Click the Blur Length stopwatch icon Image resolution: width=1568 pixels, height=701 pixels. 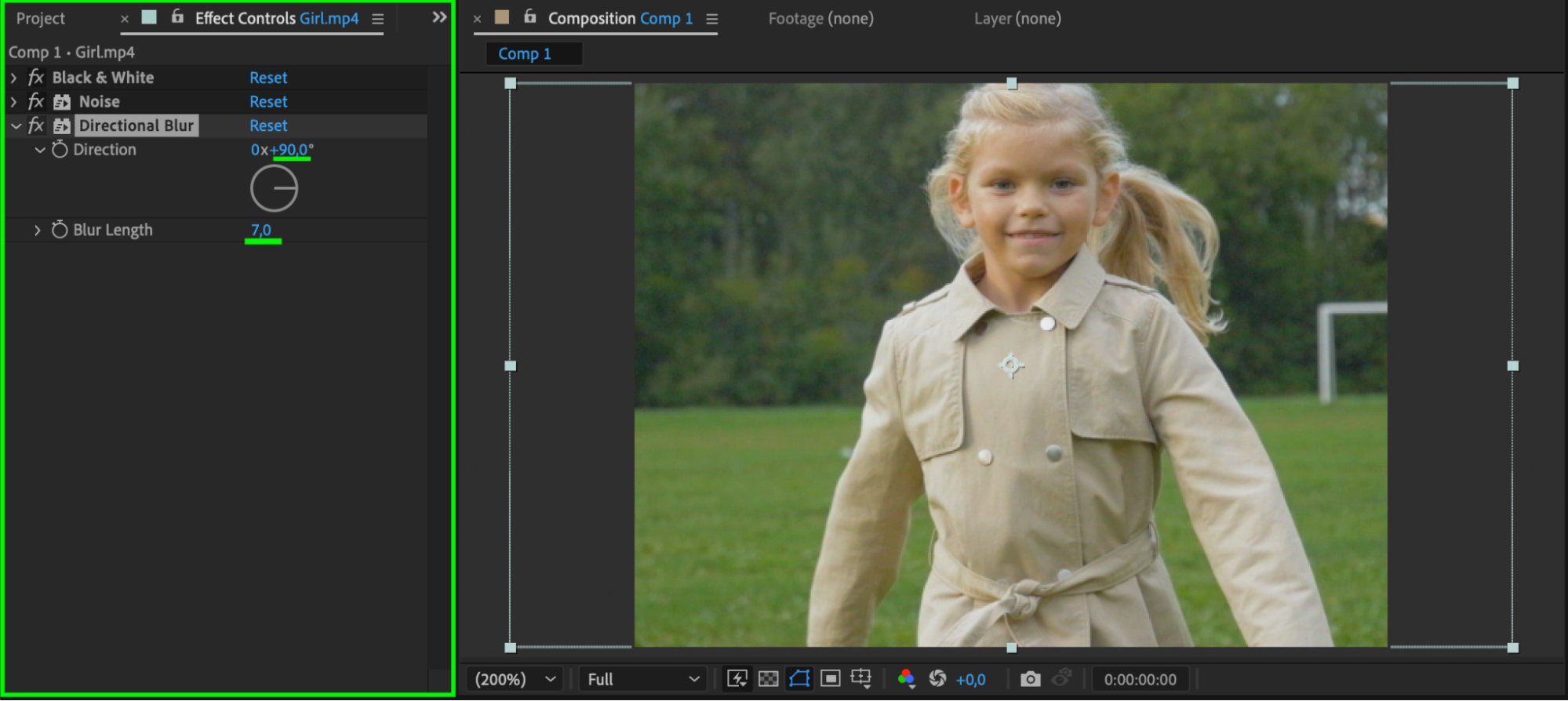(60, 230)
